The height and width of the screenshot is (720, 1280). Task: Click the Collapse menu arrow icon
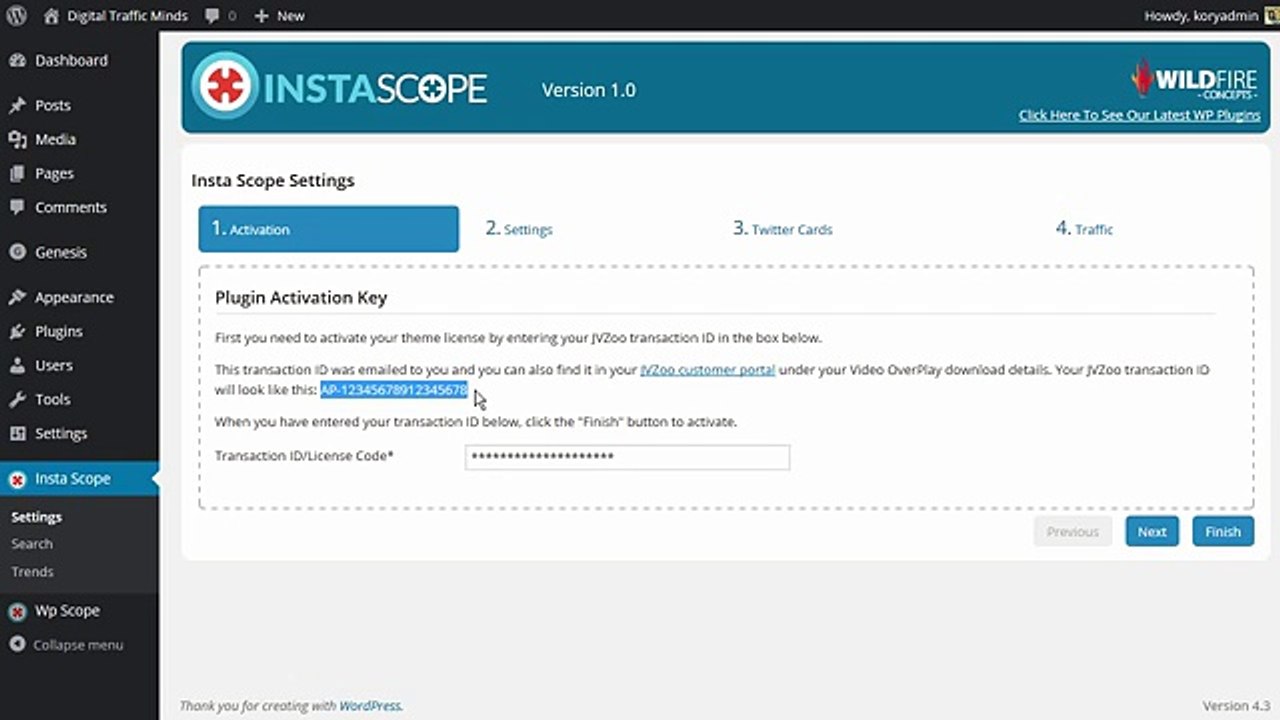pyautogui.click(x=17, y=645)
